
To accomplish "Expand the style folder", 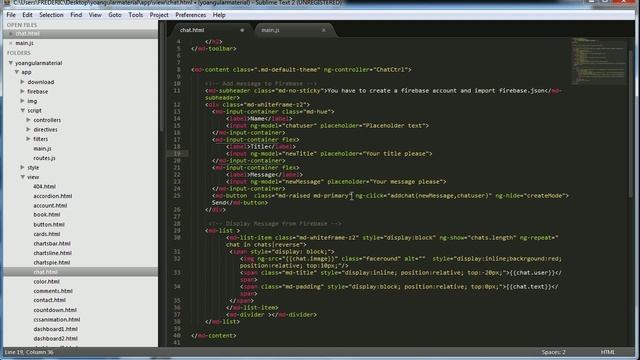I will pos(22,167).
